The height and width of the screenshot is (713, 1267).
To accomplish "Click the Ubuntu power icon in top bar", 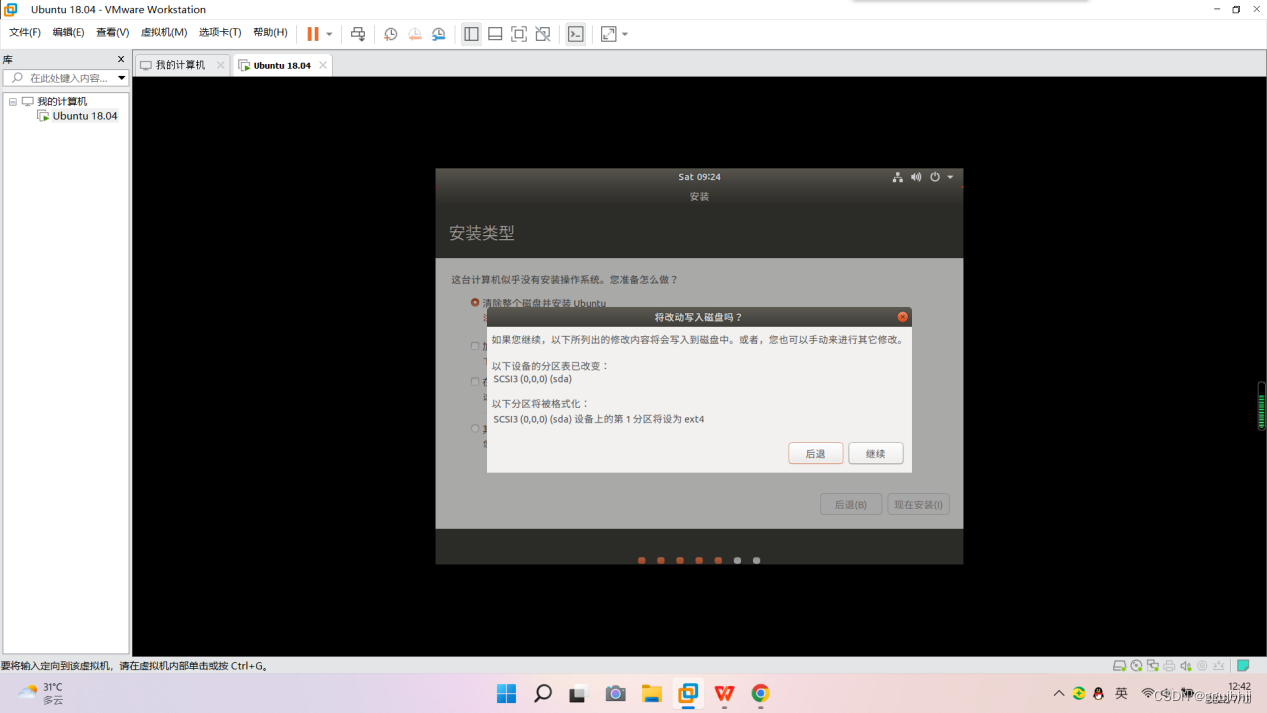I will click(935, 177).
